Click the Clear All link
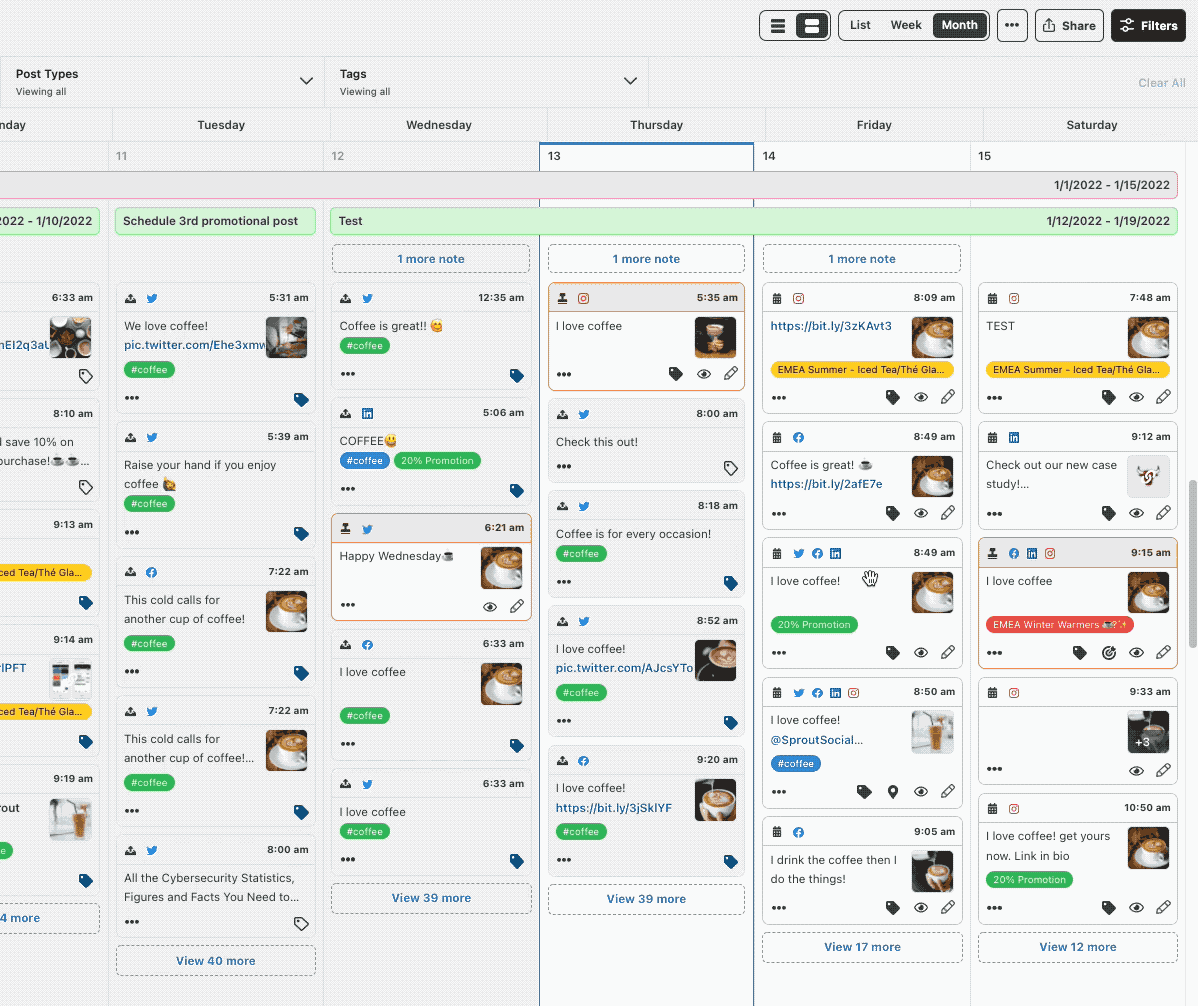This screenshot has height=1006, width=1198. (x=1161, y=83)
